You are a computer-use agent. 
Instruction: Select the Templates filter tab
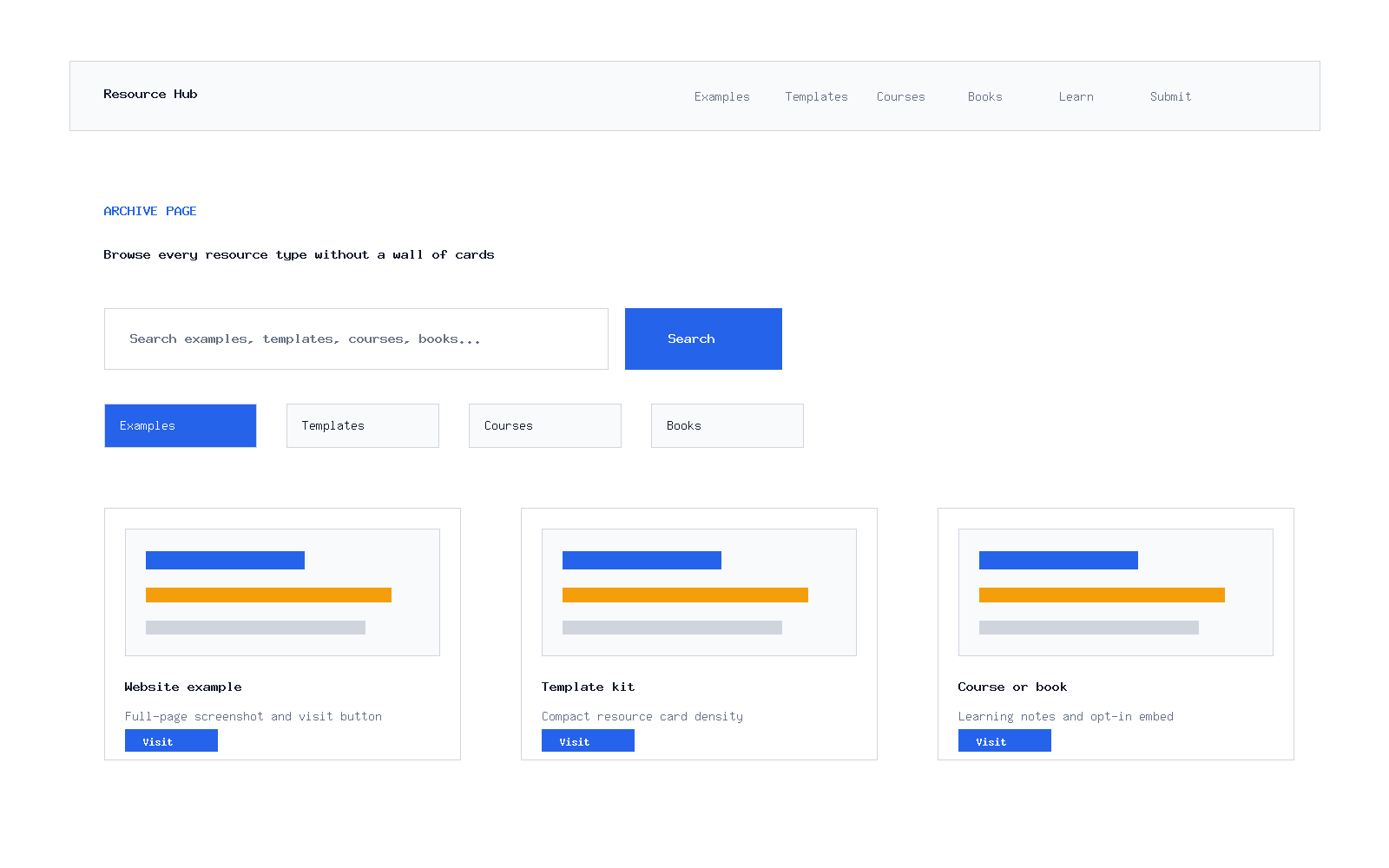pos(363,425)
